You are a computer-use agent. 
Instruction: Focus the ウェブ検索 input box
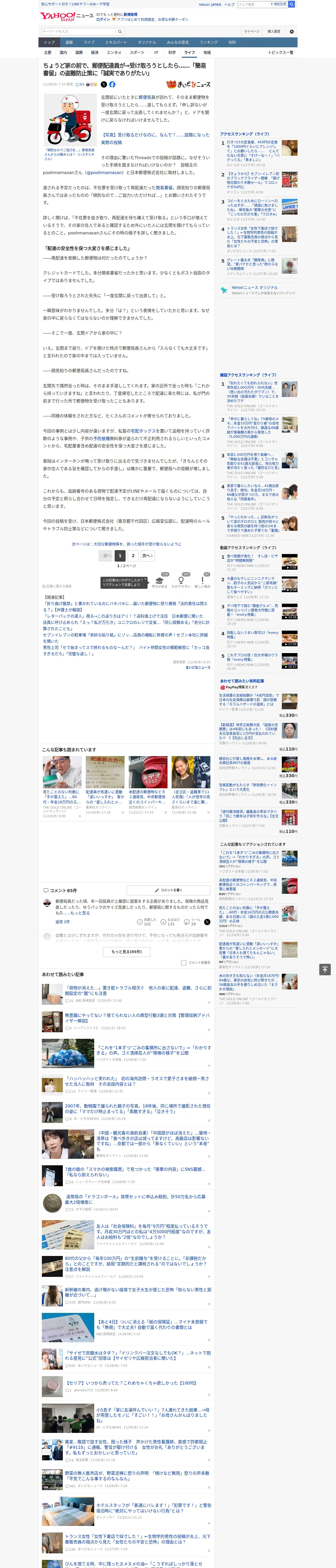click(254, 4)
